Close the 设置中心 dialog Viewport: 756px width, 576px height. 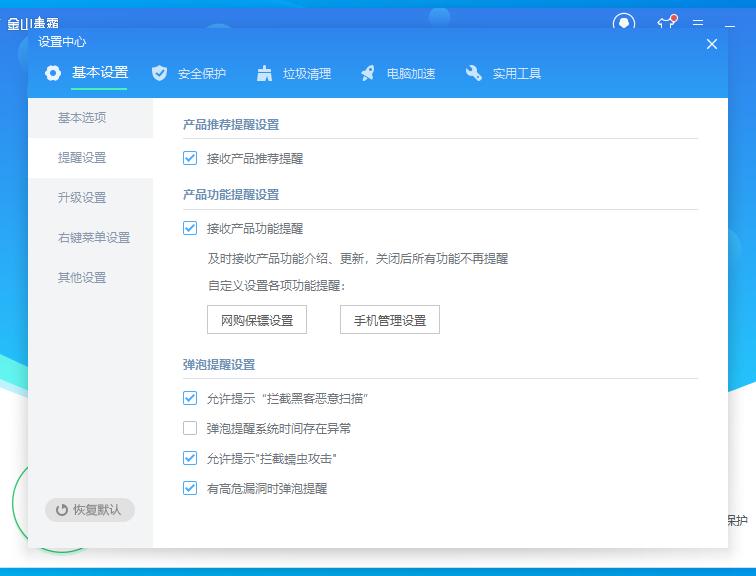[712, 44]
